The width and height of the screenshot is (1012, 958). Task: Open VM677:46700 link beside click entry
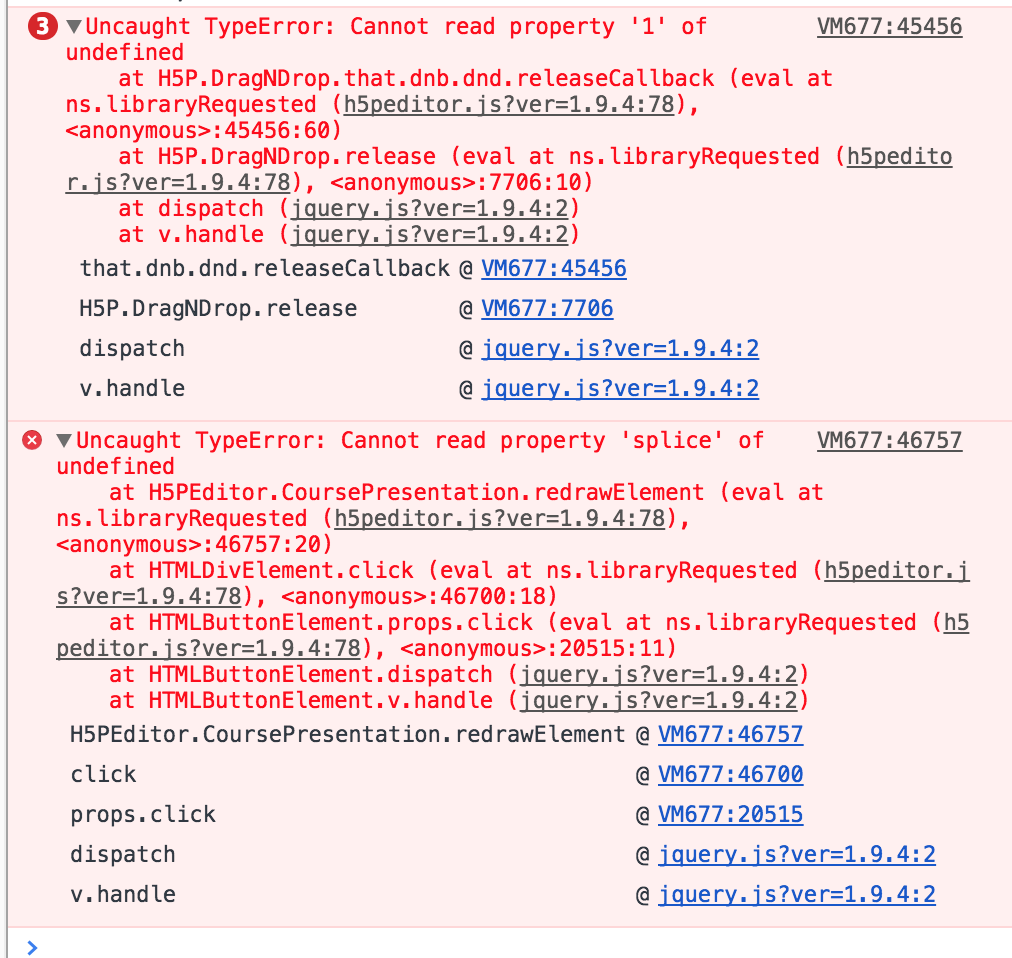[x=731, y=775]
